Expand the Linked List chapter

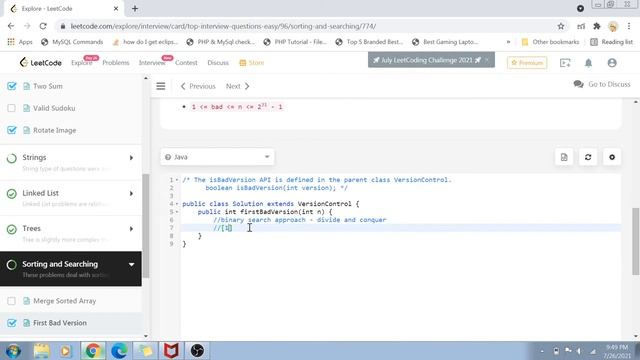pyautogui.click(x=131, y=193)
